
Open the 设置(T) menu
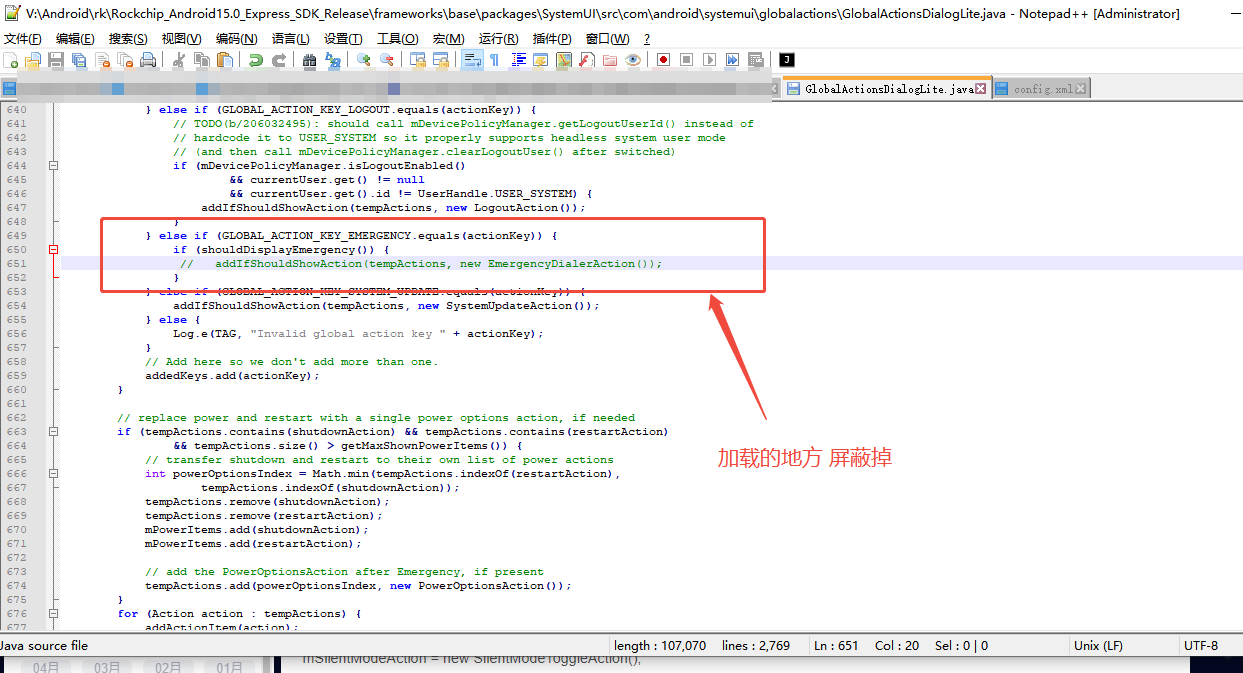pos(343,39)
